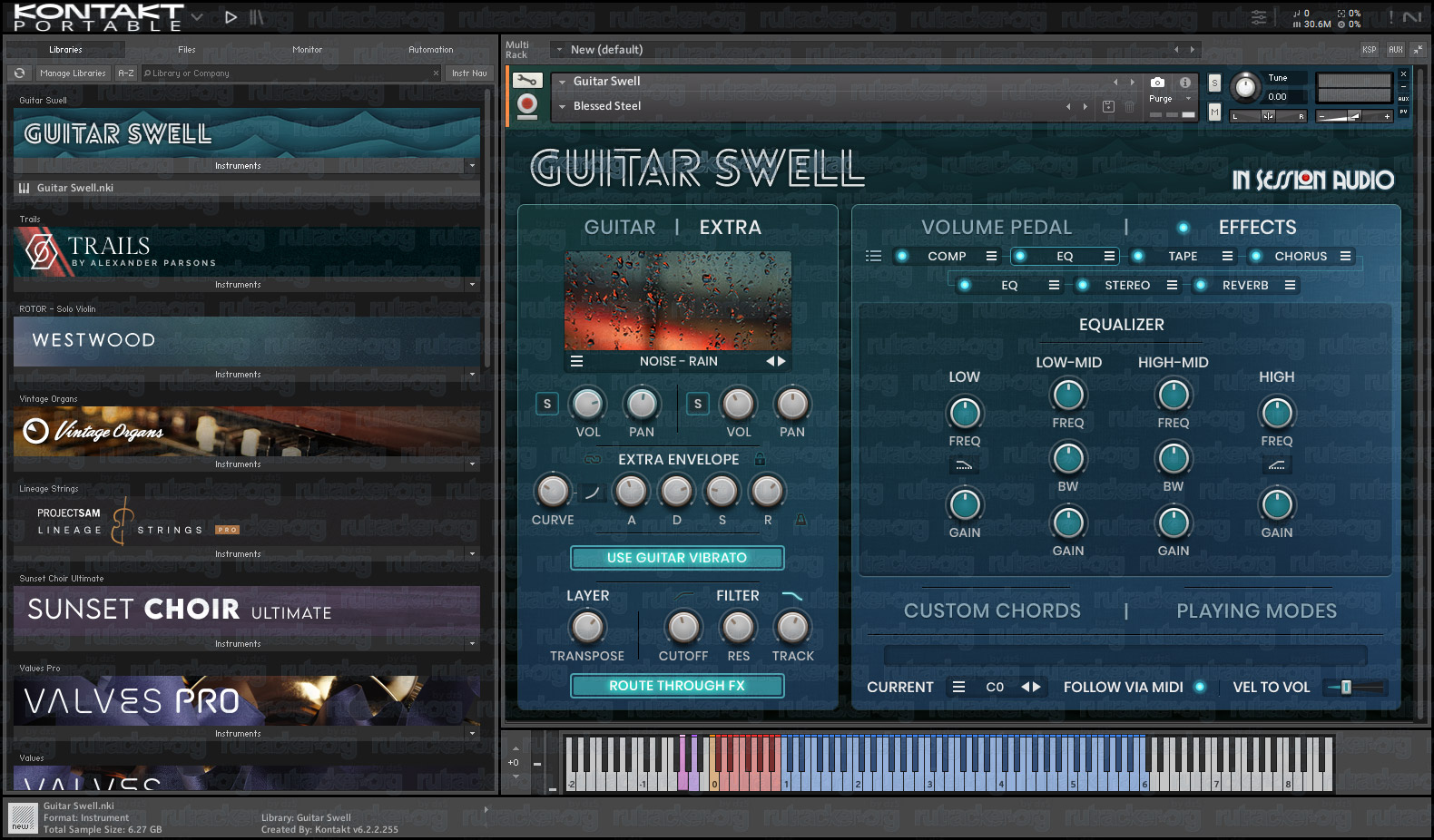The width and height of the screenshot is (1434, 840).
Task: Click the VEL TO VOL slider
Action: click(1355, 687)
